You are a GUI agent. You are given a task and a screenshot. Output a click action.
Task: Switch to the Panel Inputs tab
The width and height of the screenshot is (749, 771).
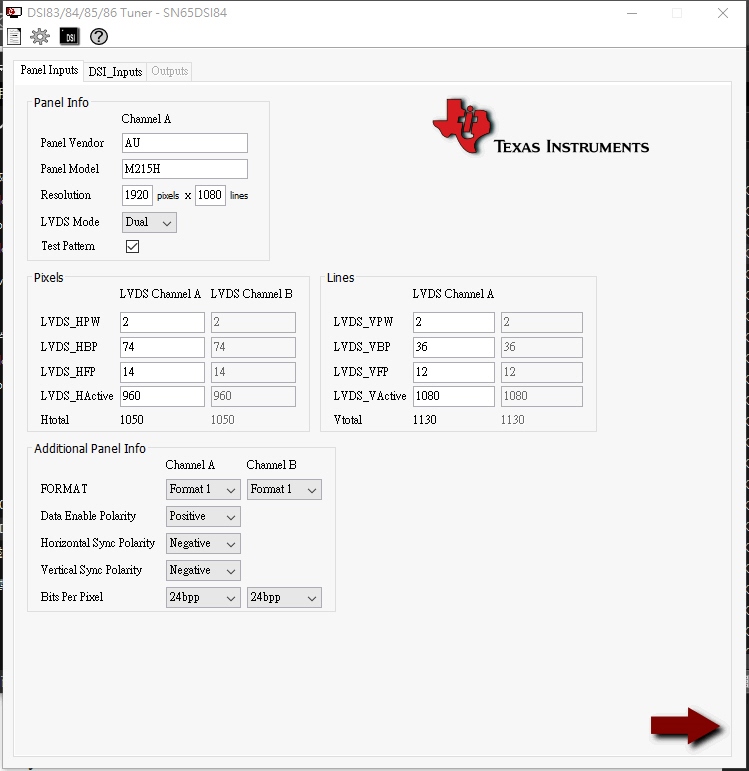pyautogui.click(x=49, y=70)
